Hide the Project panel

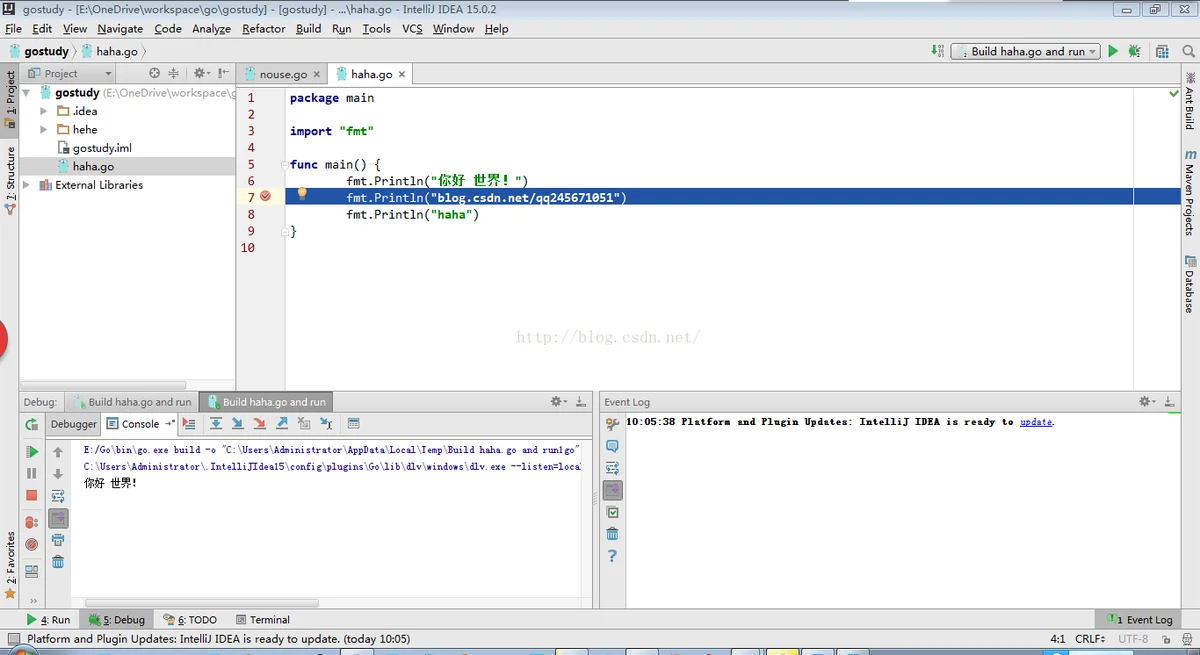[223, 73]
